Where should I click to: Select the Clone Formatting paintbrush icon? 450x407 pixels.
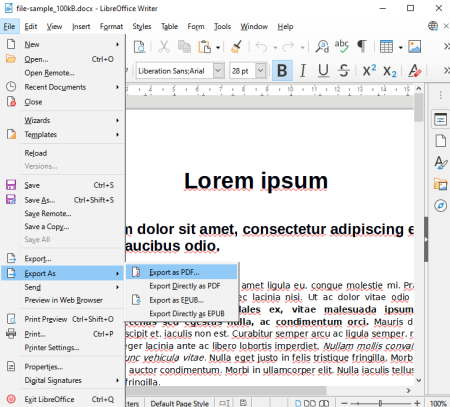click(237, 47)
